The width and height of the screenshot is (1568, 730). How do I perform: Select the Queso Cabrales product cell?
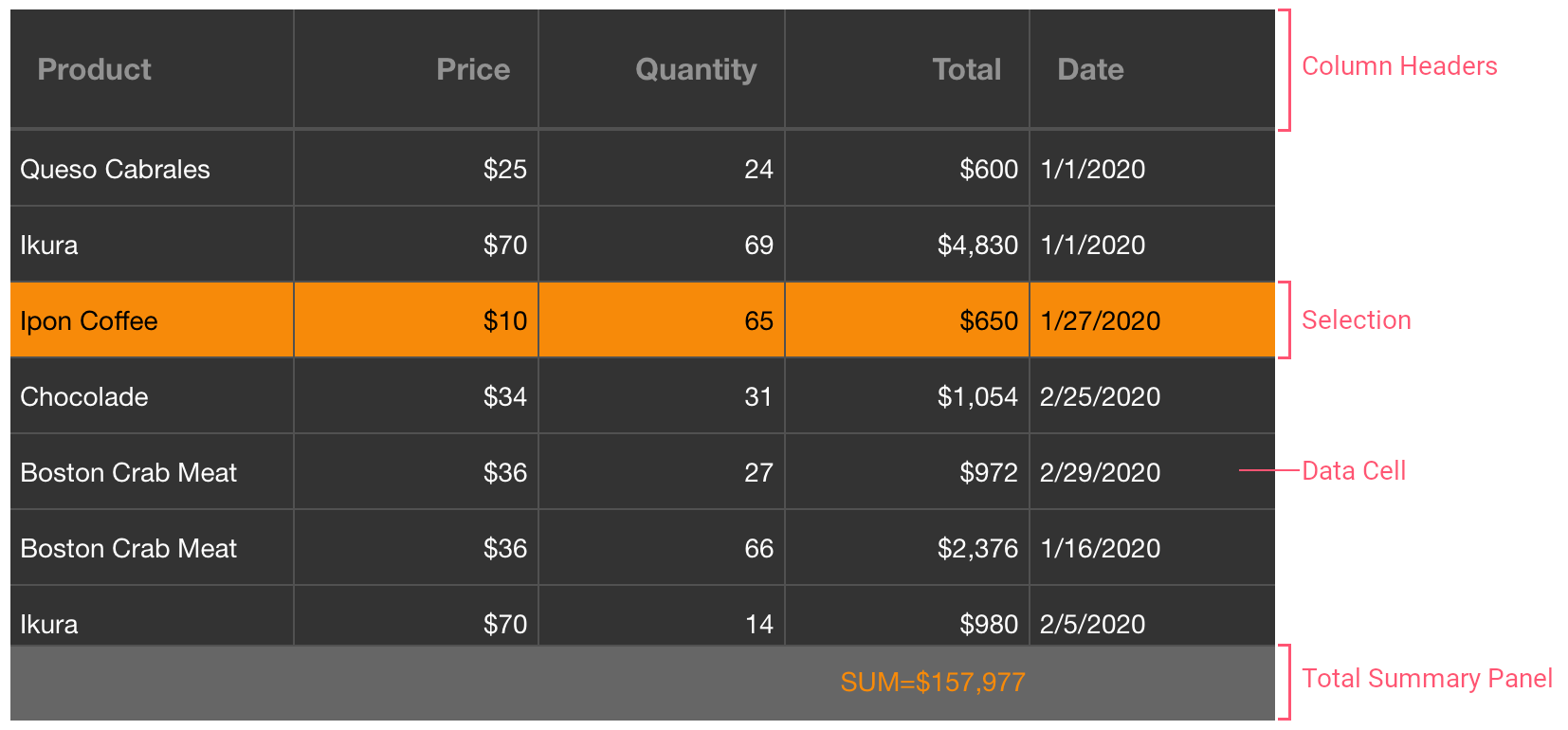tap(115, 169)
